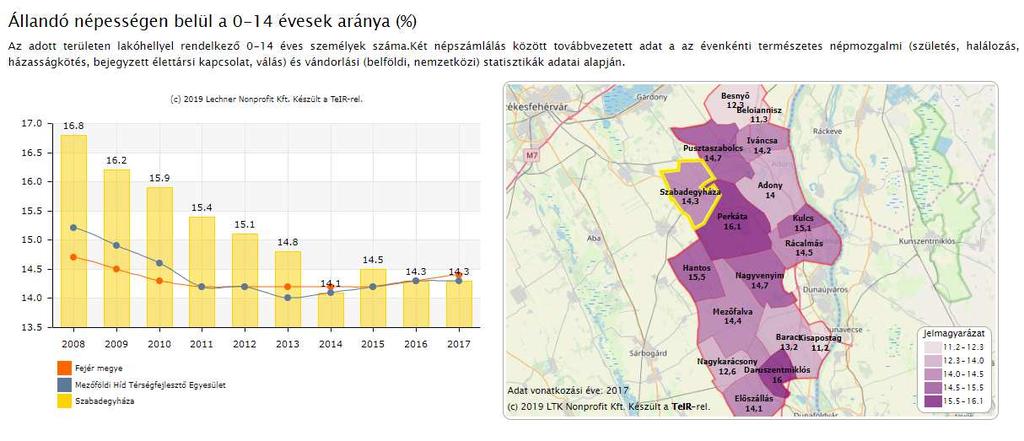Click the Nagyvenyim region on the map
Screen dimensions: 1024x441
[759, 282]
